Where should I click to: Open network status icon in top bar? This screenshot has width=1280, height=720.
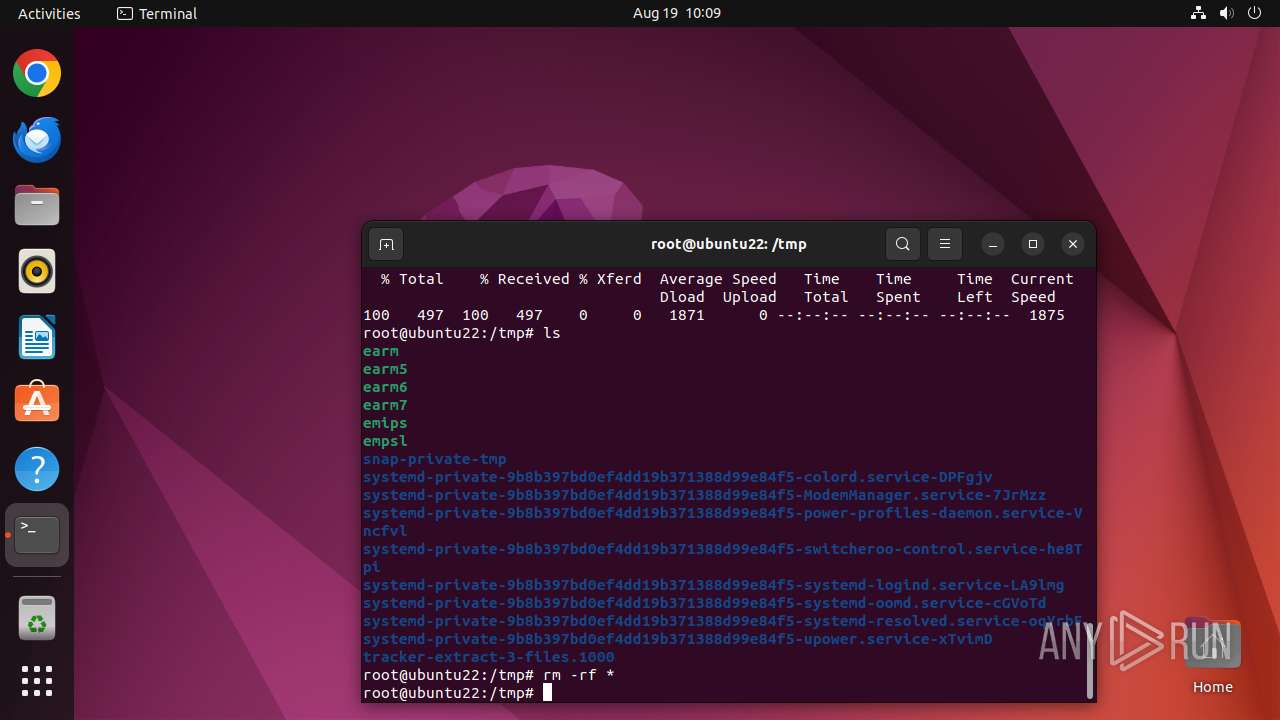1198,14
